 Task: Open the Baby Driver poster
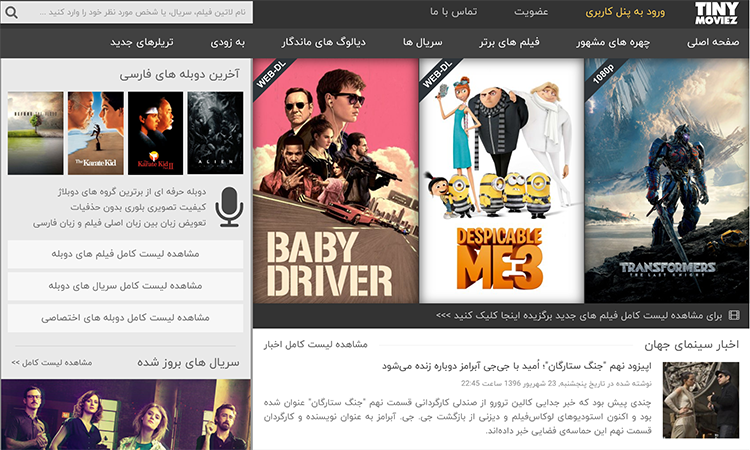[336, 181]
